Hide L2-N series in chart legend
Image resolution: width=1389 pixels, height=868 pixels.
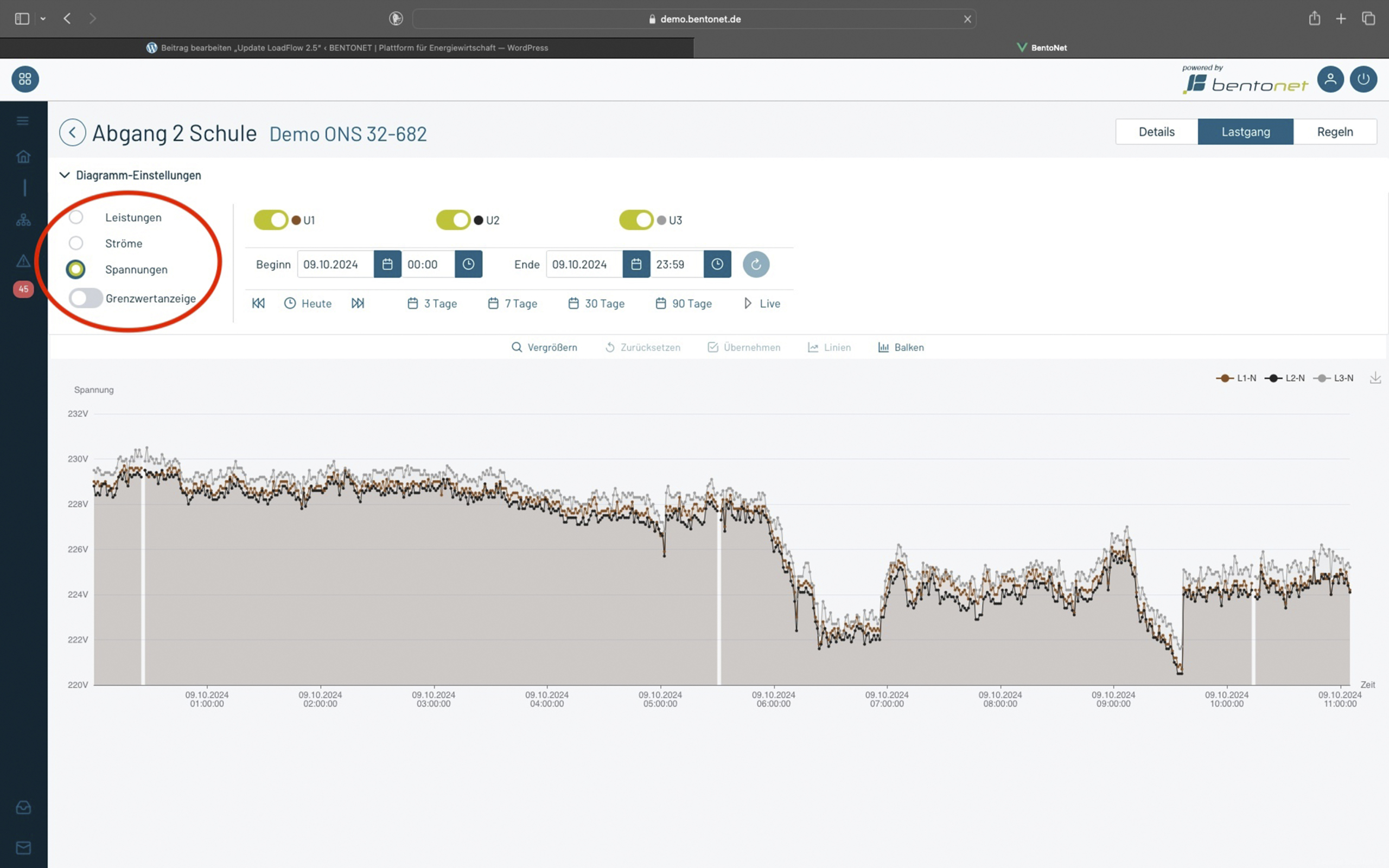pos(1284,378)
